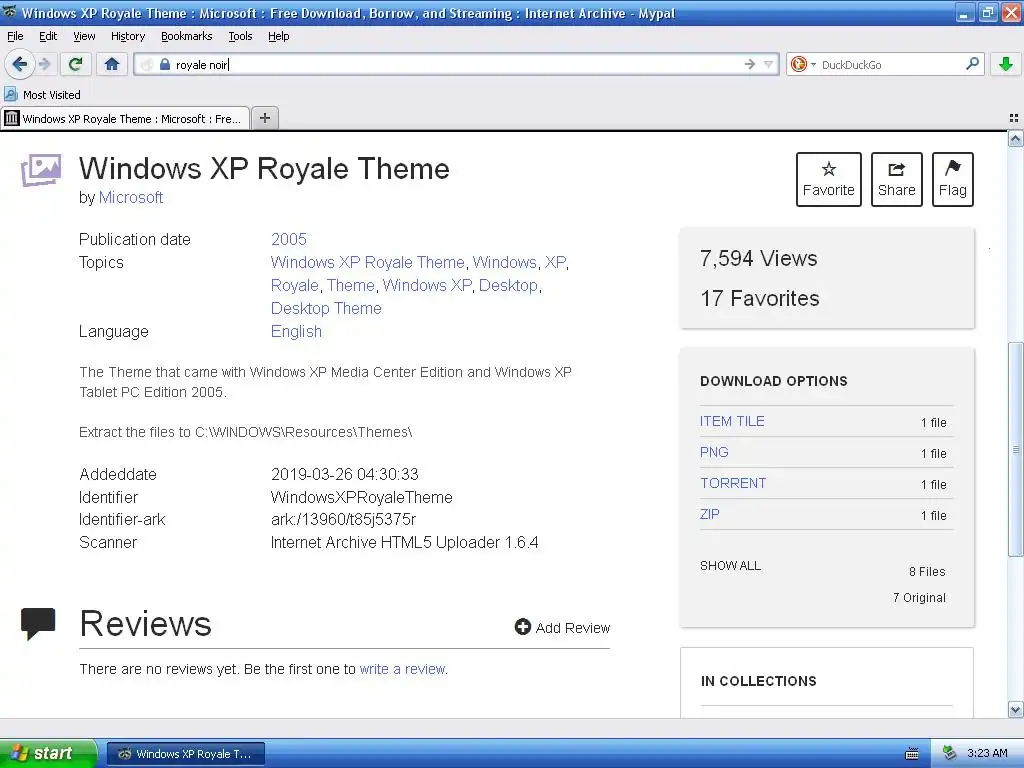The width and height of the screenshot is (1024, 768).
Task: Download the PNG file option
Action: click(x=714, y=452)
